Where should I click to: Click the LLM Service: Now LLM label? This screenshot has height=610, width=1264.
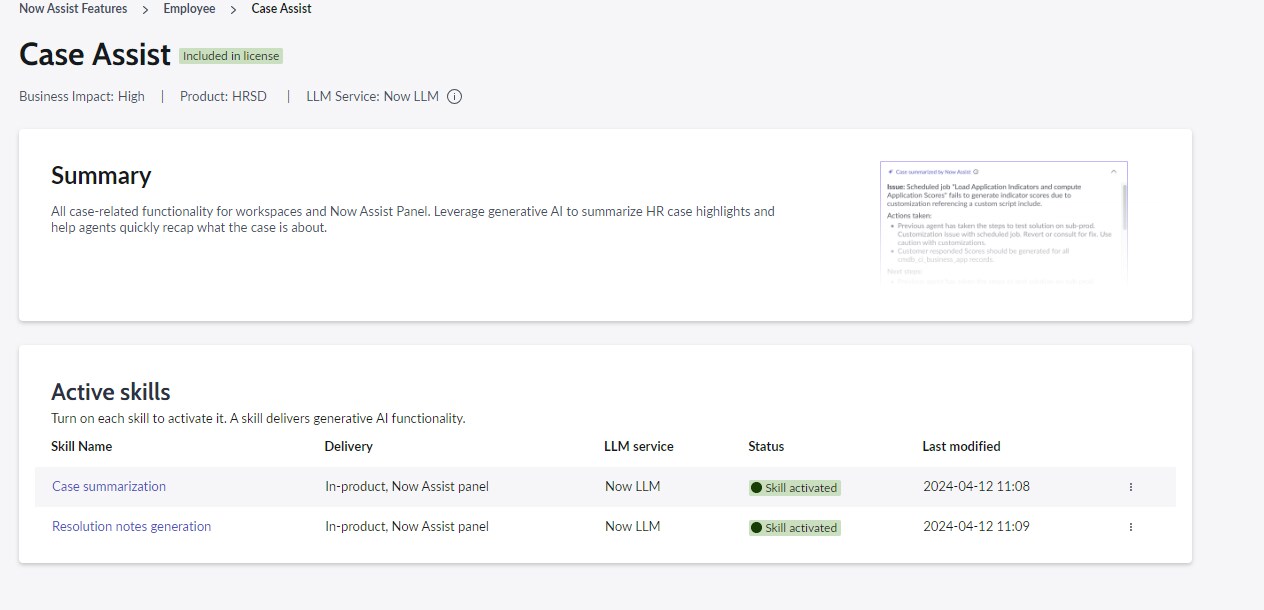(x=373, y=97)
